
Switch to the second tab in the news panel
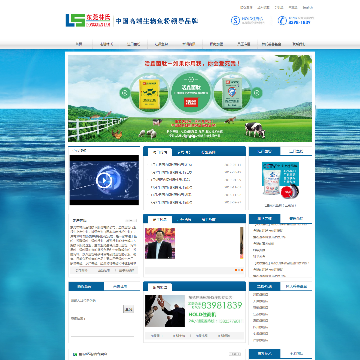click(x=184, y=152)
